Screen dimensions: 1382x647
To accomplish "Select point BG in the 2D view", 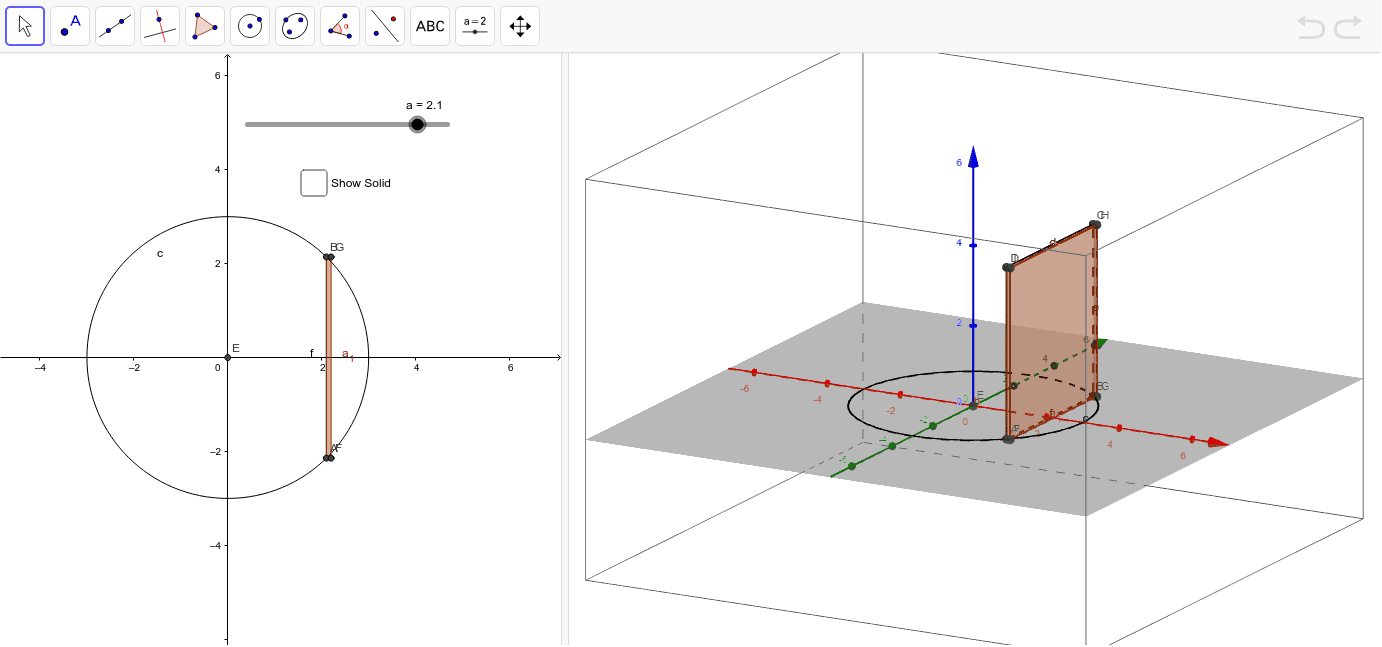I will coord(329,258).
